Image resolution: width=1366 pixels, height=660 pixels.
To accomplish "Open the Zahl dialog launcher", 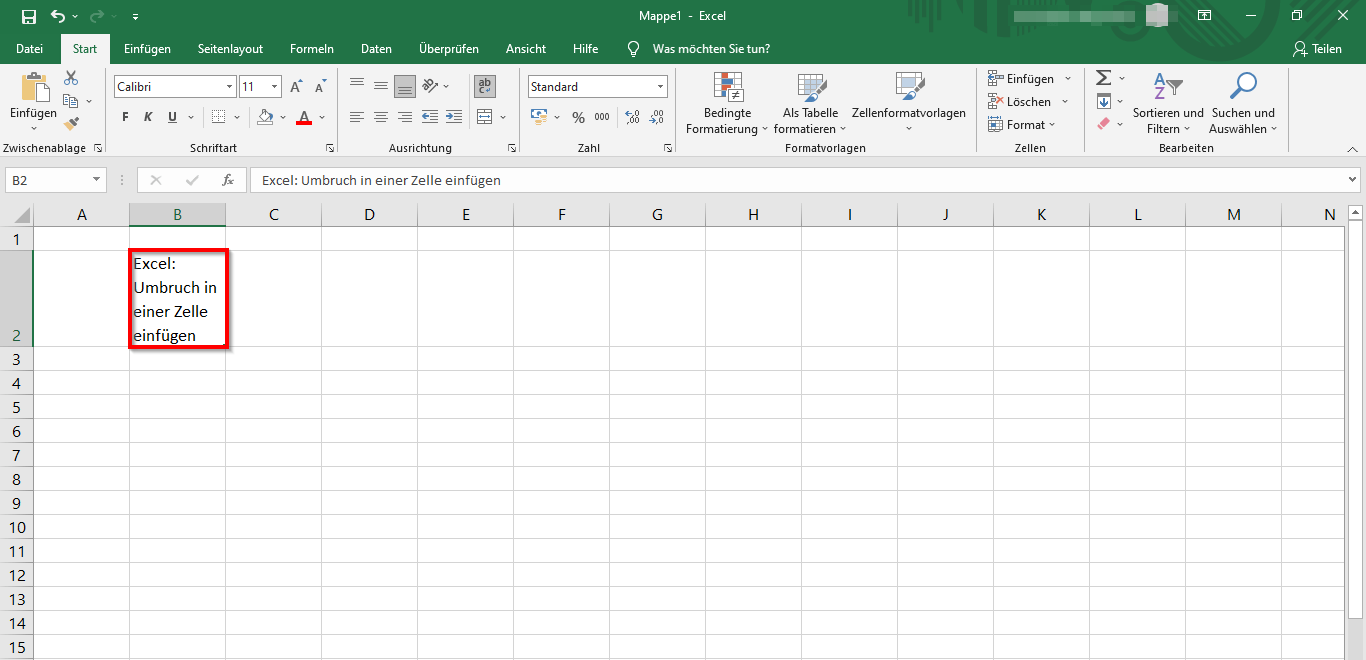I will pos(668,148).
